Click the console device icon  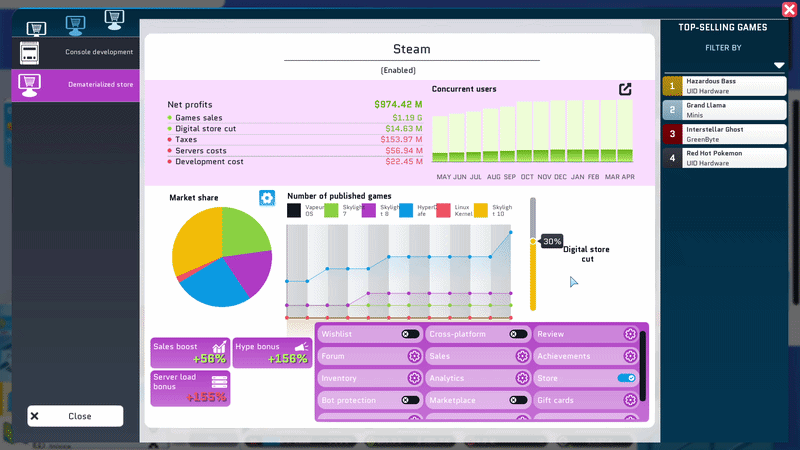coord(30,53)
